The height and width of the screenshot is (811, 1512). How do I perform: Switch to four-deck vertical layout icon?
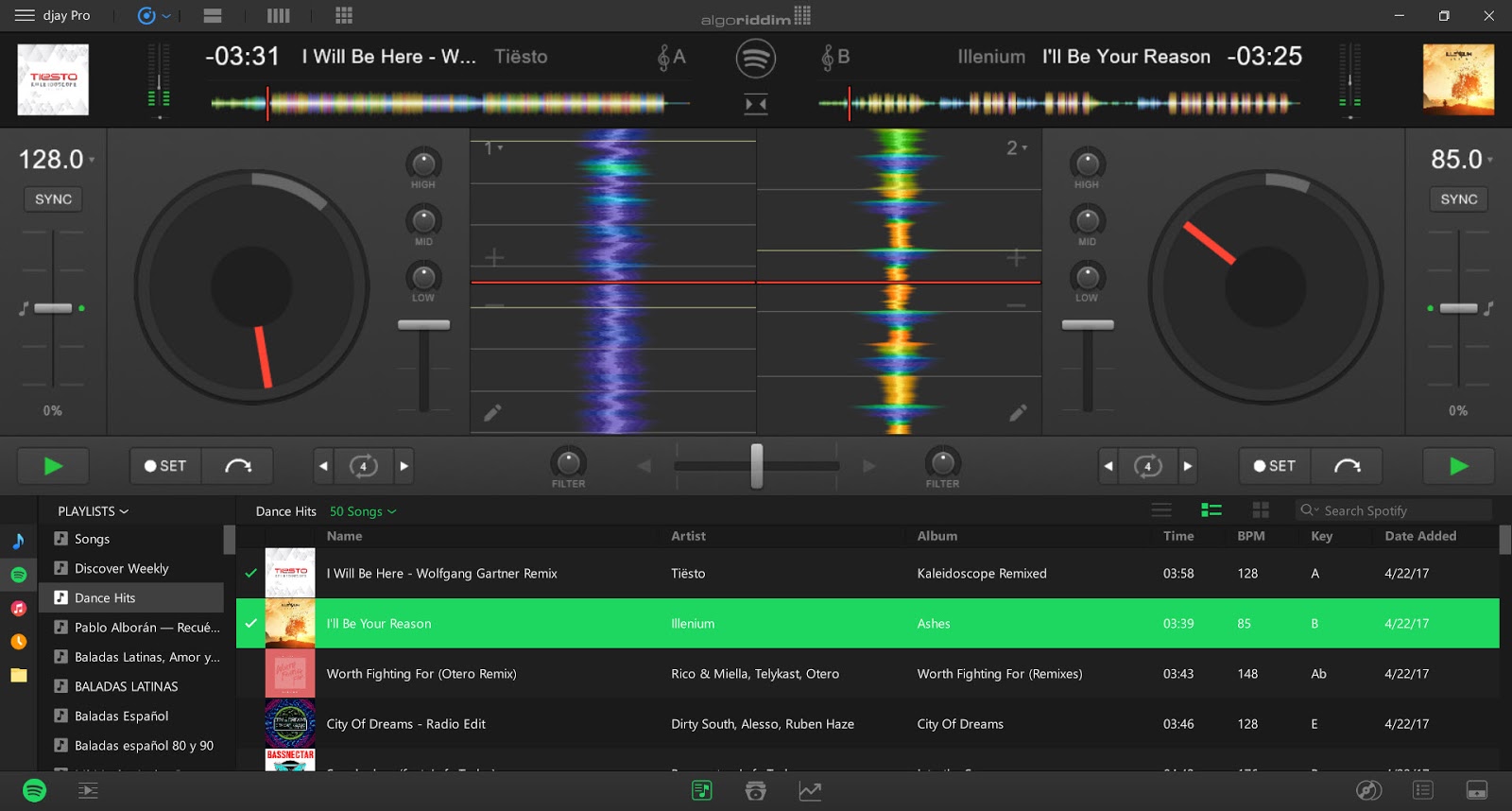(278, 15)
